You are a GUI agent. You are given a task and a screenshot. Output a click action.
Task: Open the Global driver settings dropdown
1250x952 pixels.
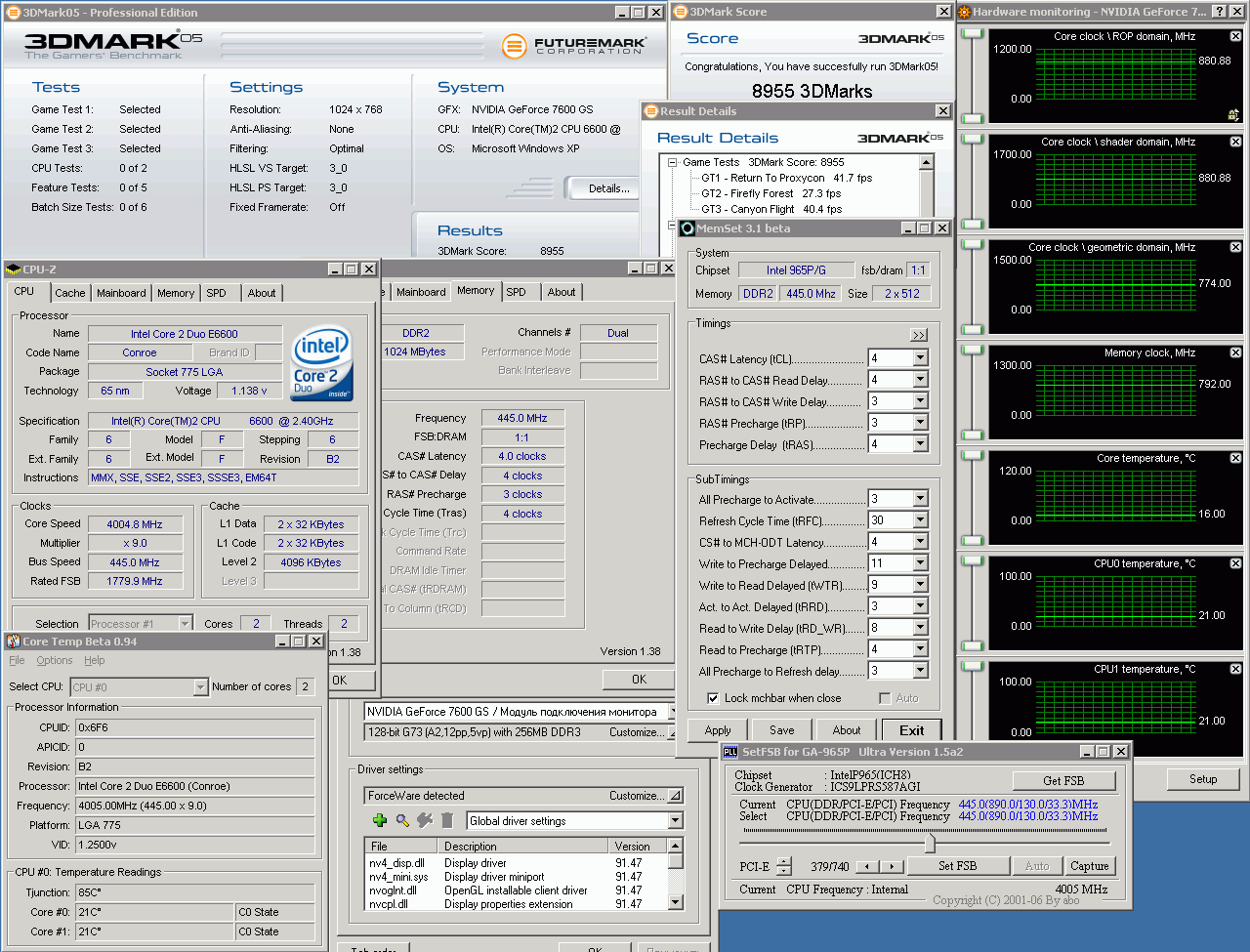(675, 821)
